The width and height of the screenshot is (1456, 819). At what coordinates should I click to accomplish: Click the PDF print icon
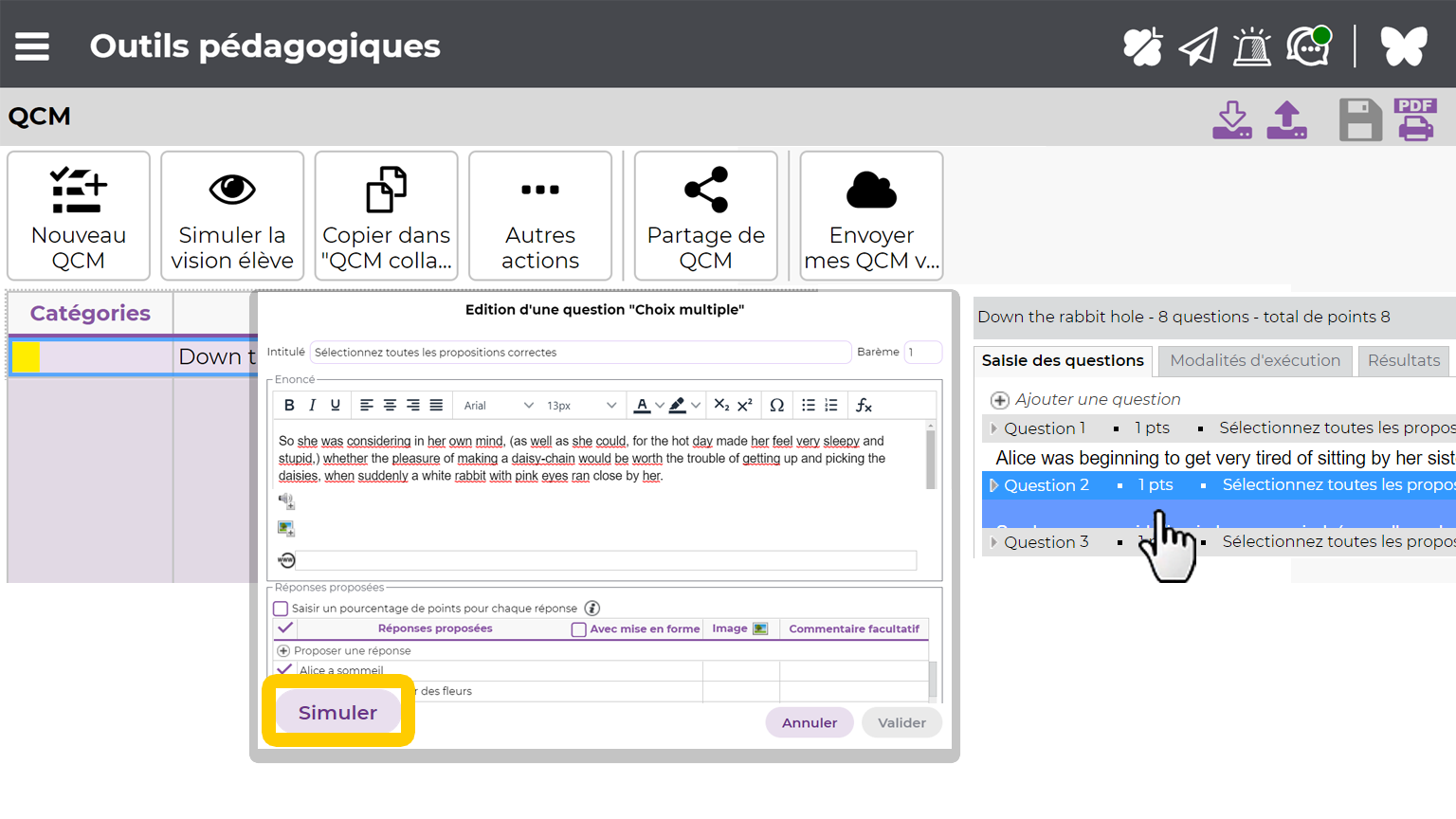1415,119
